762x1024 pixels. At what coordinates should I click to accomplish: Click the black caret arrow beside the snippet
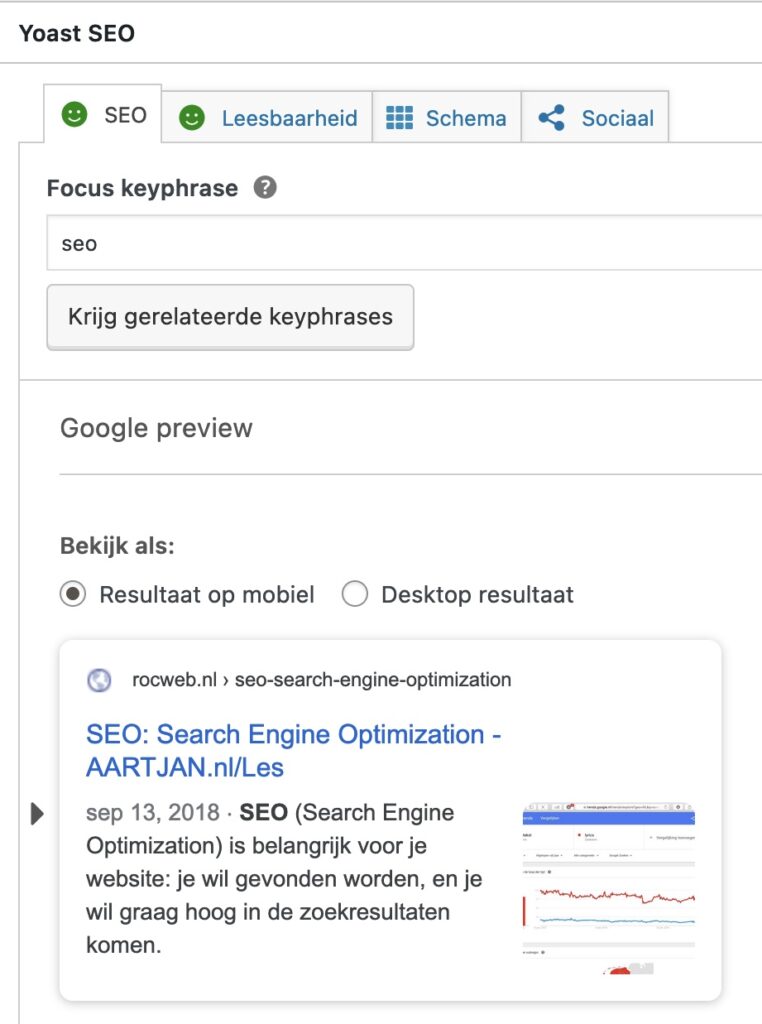tap(37, 814)
